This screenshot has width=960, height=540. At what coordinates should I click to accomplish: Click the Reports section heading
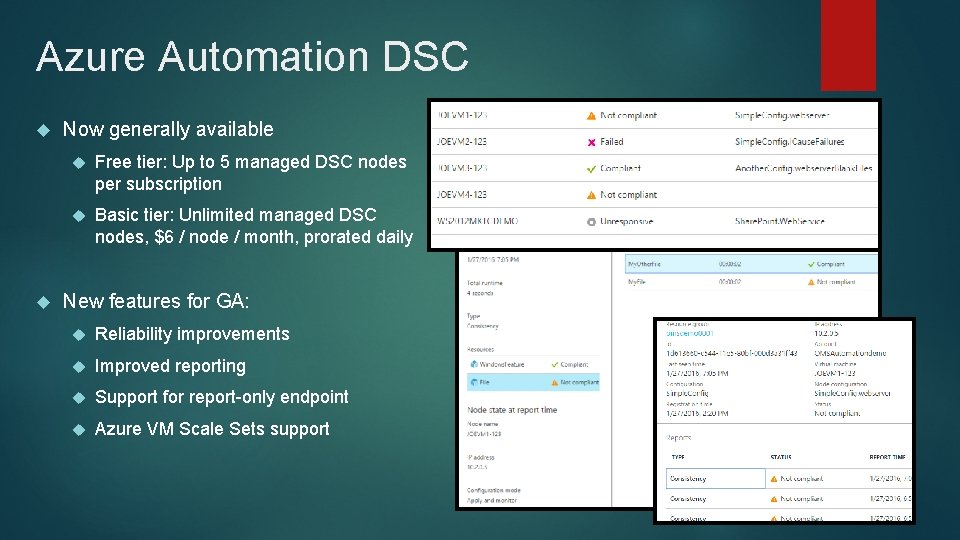pos(678,438)
